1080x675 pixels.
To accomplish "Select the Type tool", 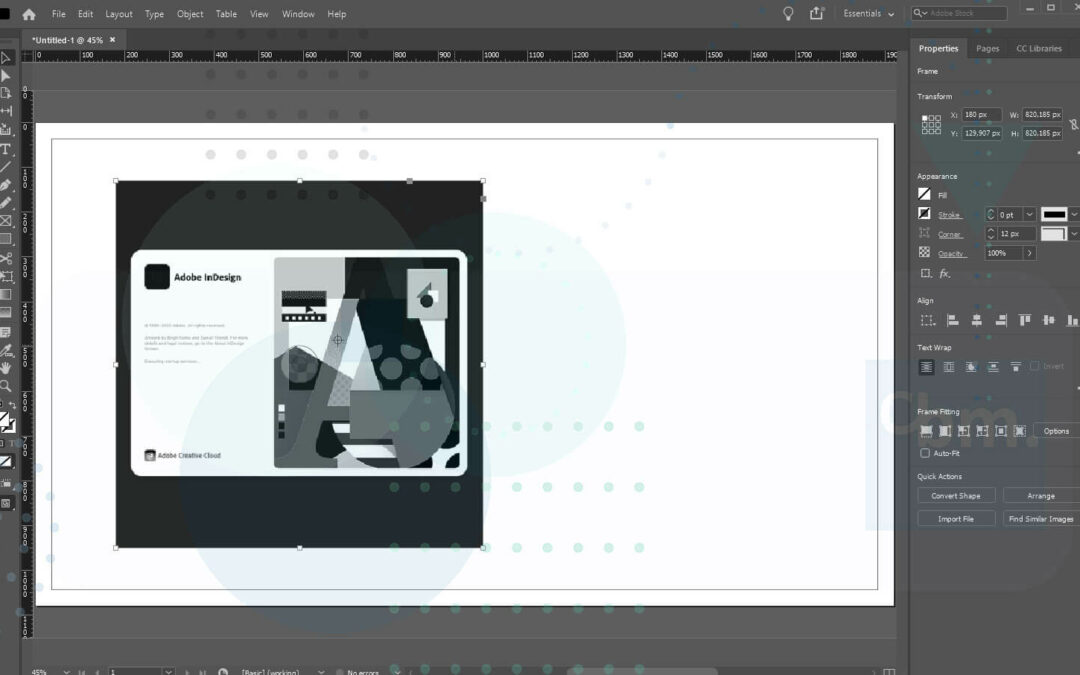I will pyautogui.click(x=6, y=149).
